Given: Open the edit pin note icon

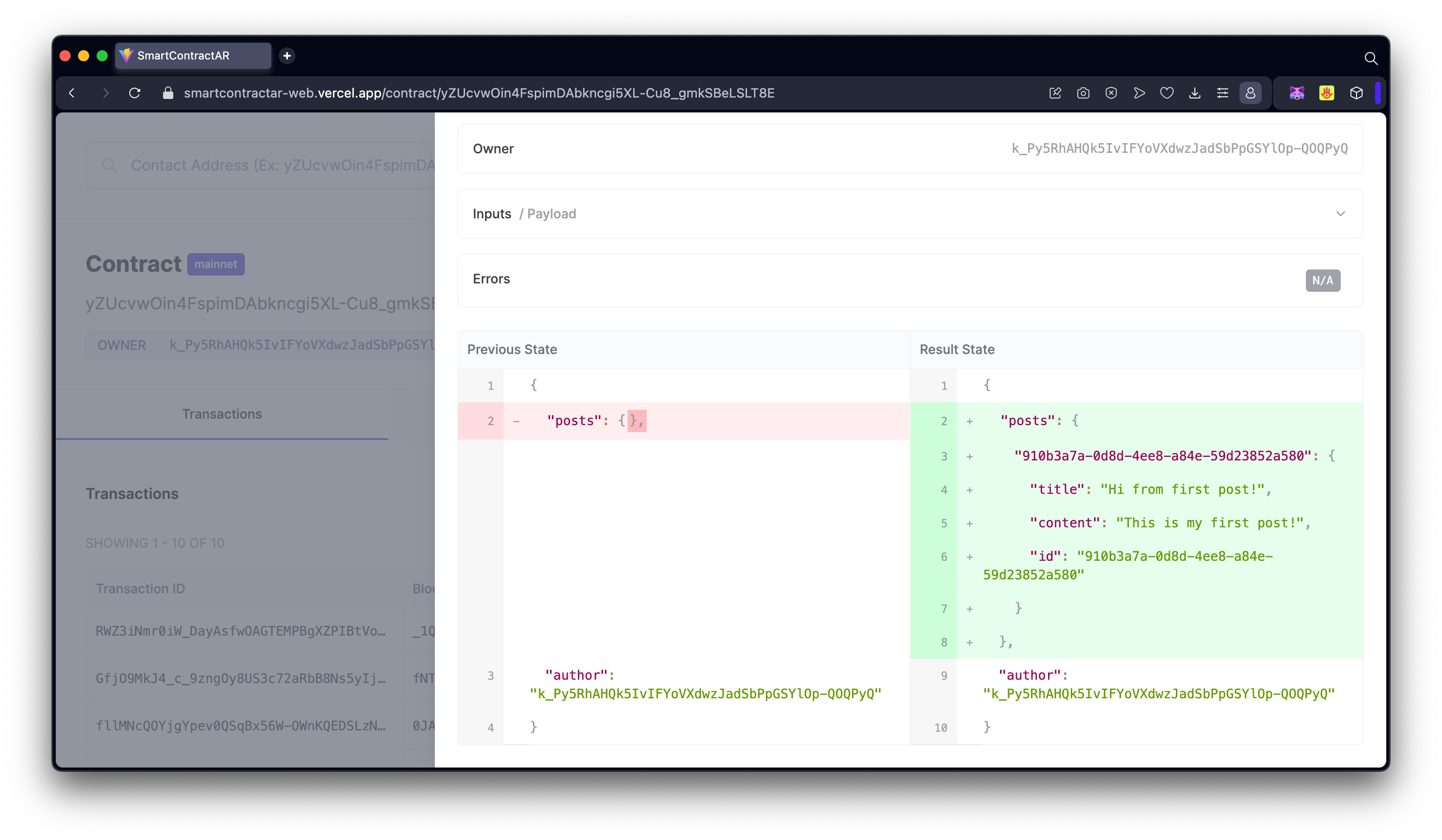Looking at the screenshot, I should tap(1055, 93).
